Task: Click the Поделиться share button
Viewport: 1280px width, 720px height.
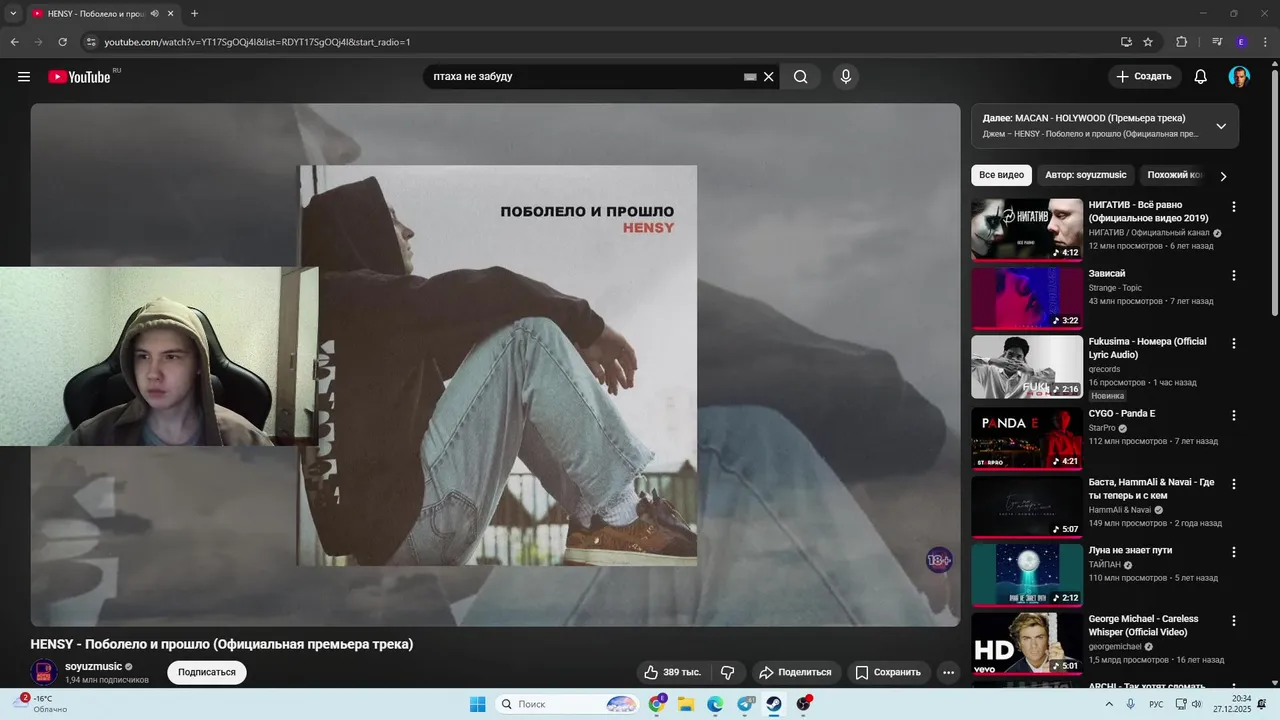Action: 796,672
